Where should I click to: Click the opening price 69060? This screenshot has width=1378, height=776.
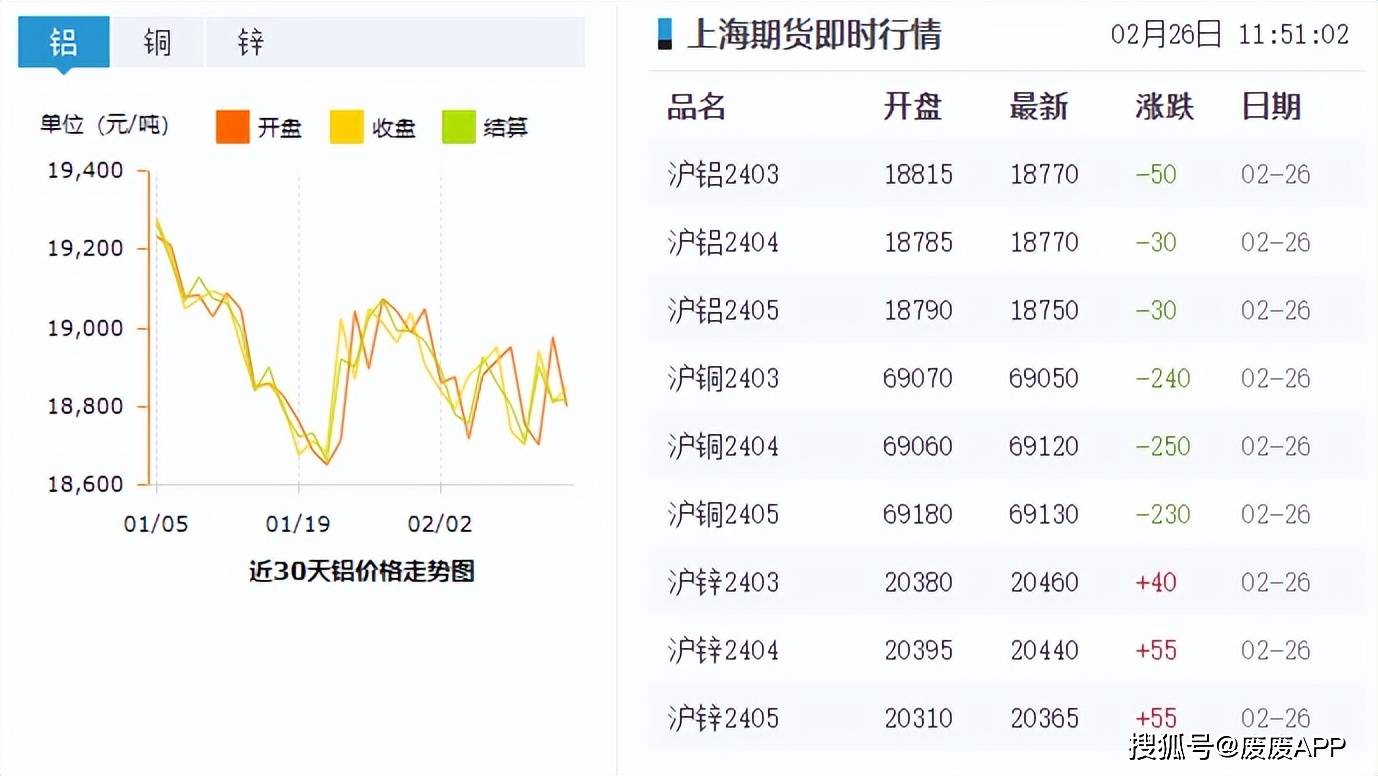point(918,447)
